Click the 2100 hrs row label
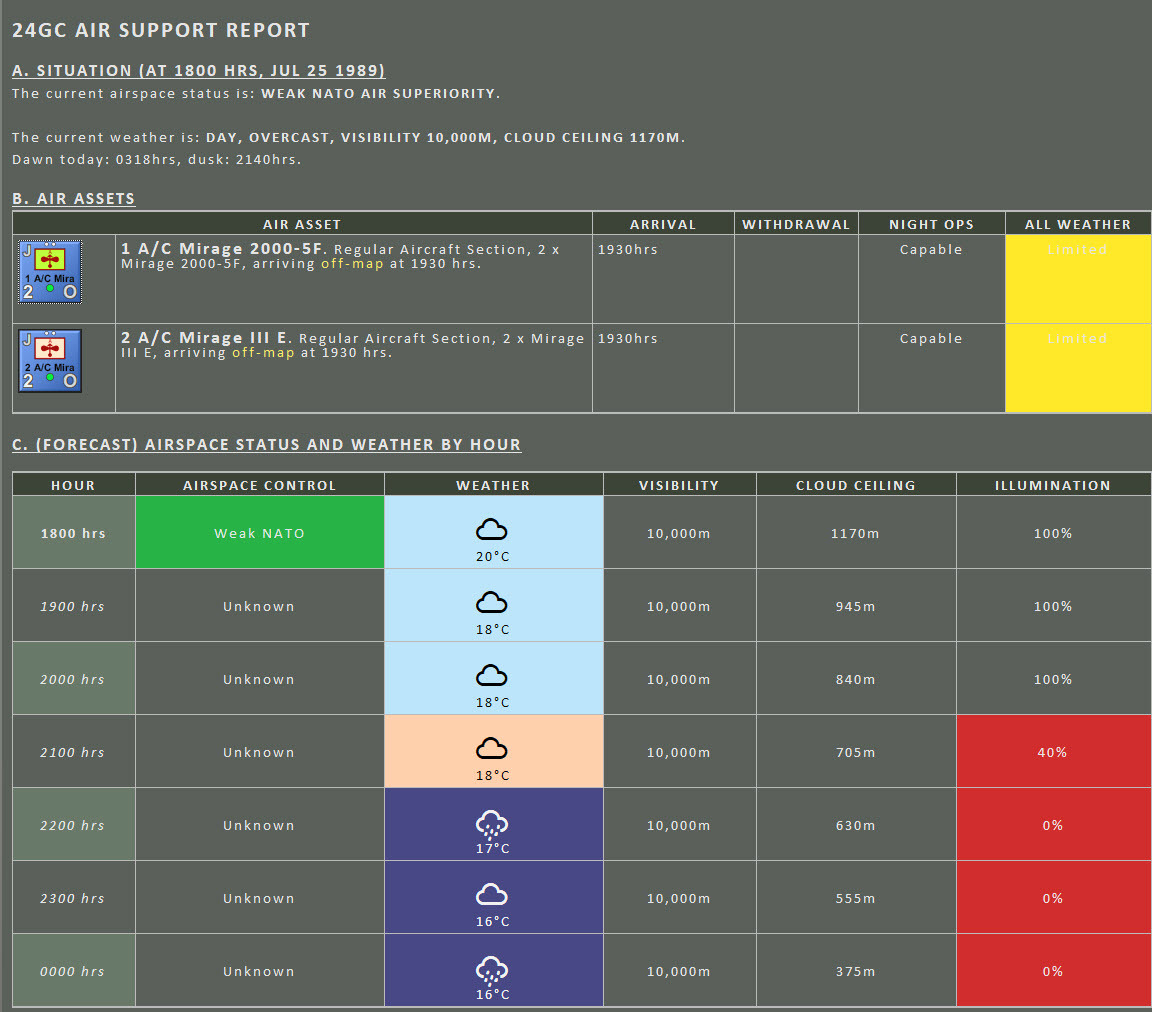Image resolution: width=1152 pixels, height=1012 pixels. coord(72,753)
